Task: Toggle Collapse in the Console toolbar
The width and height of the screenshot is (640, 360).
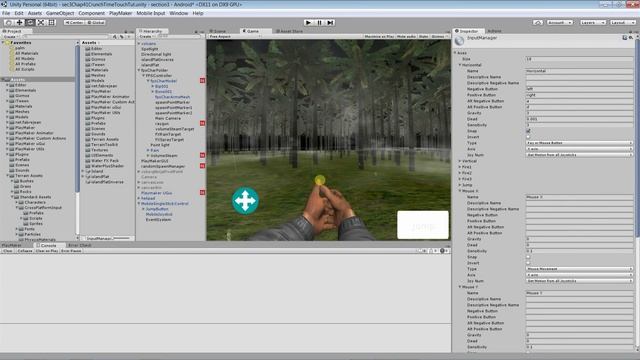Action: point(25,251)
